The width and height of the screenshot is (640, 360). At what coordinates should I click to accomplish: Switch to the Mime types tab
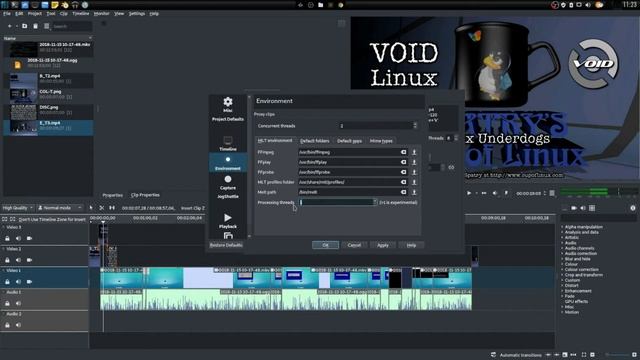coord(381,141)
